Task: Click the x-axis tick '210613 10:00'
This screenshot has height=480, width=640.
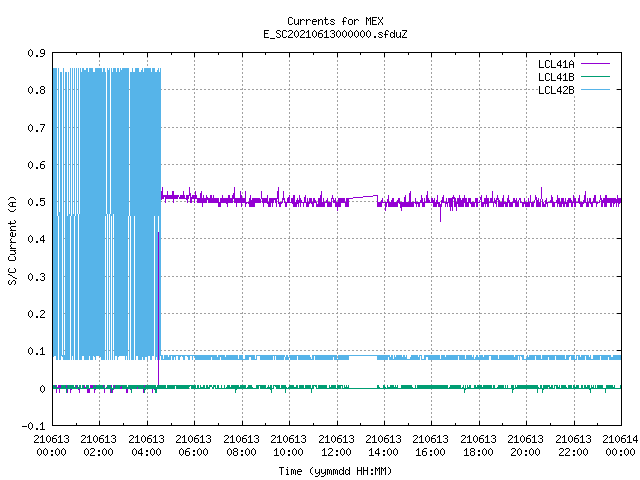Action: tap(289, 446)
